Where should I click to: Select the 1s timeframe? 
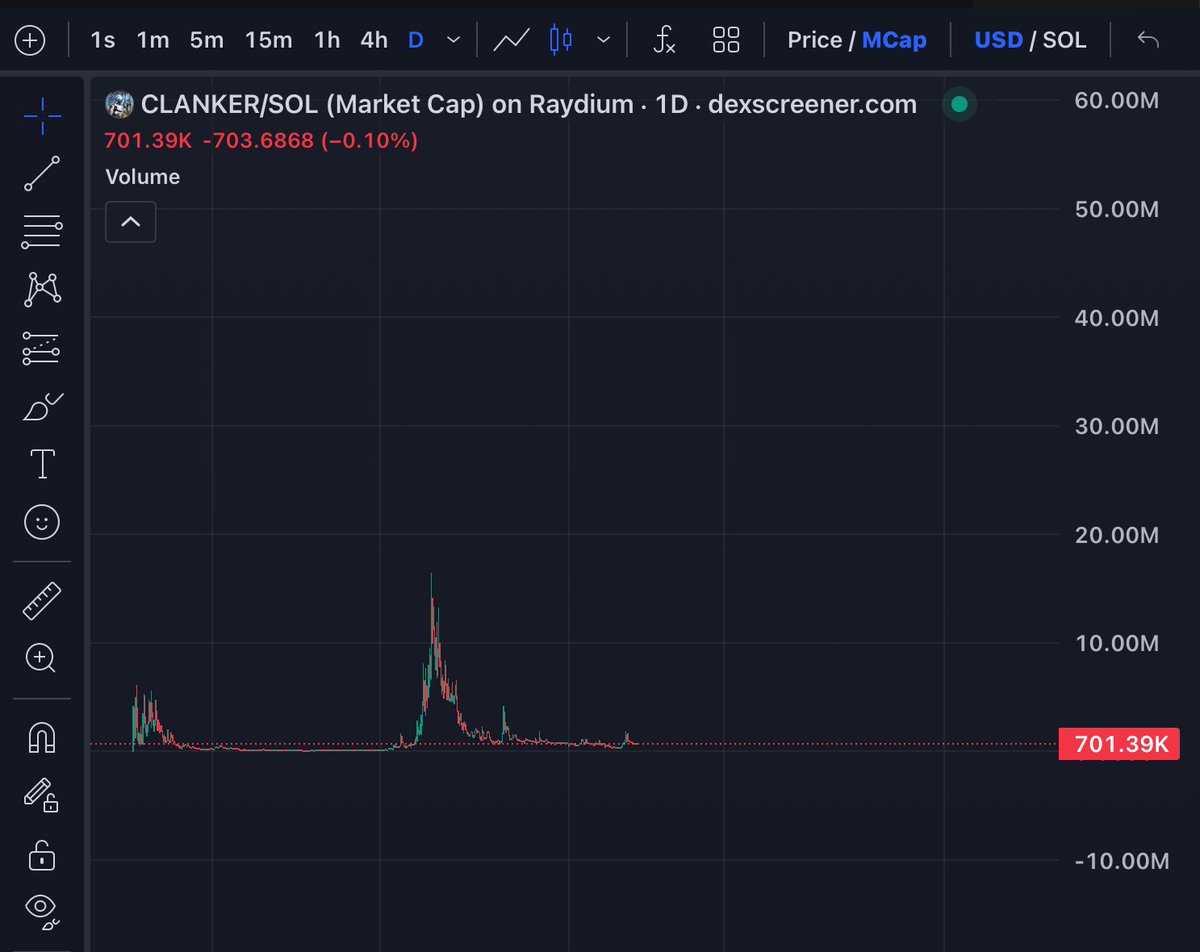coord(102,41)
